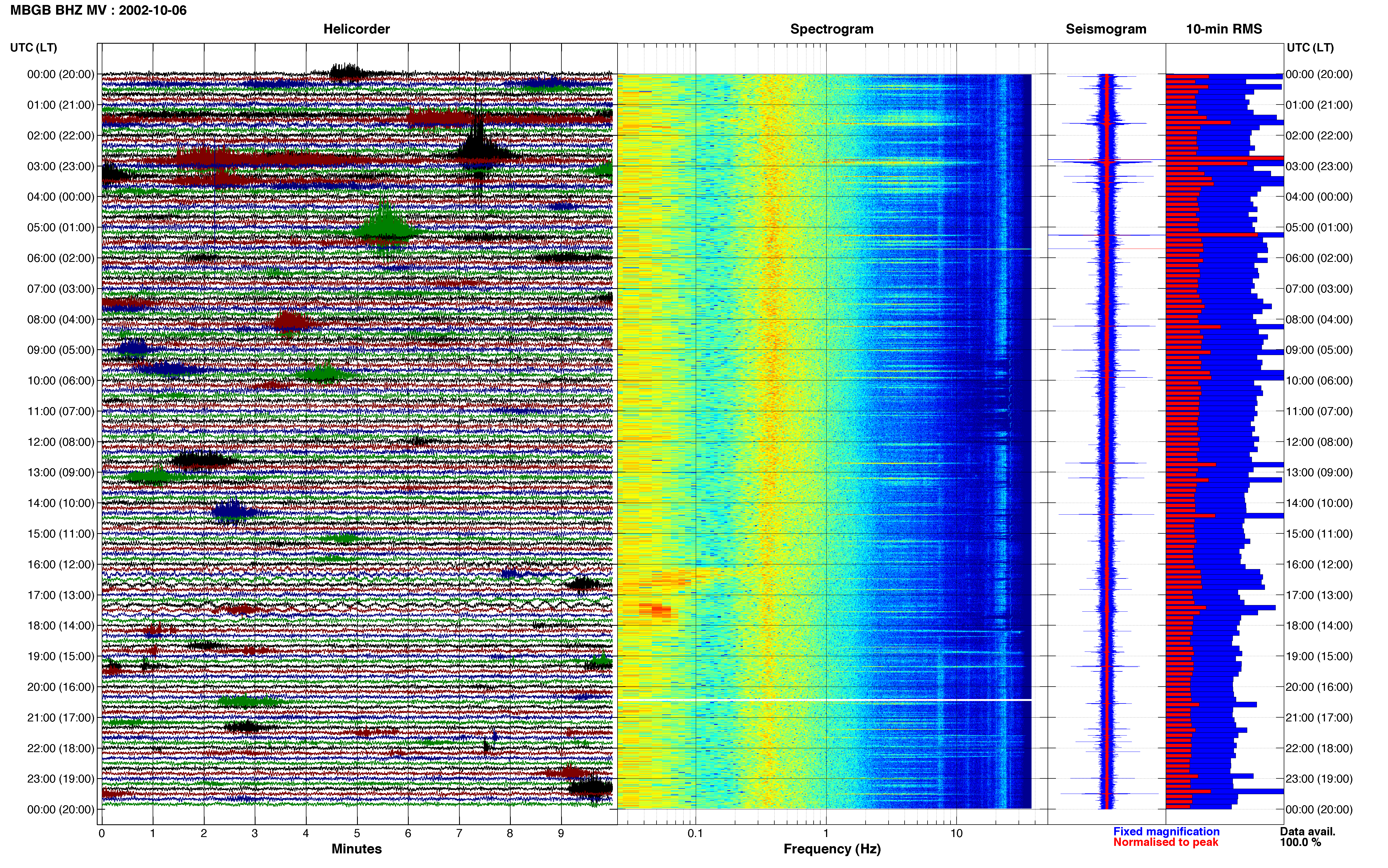Click left time label '01:00 (21:00)'
This screenshot has height=868, width=1388.
coord(60,105)
